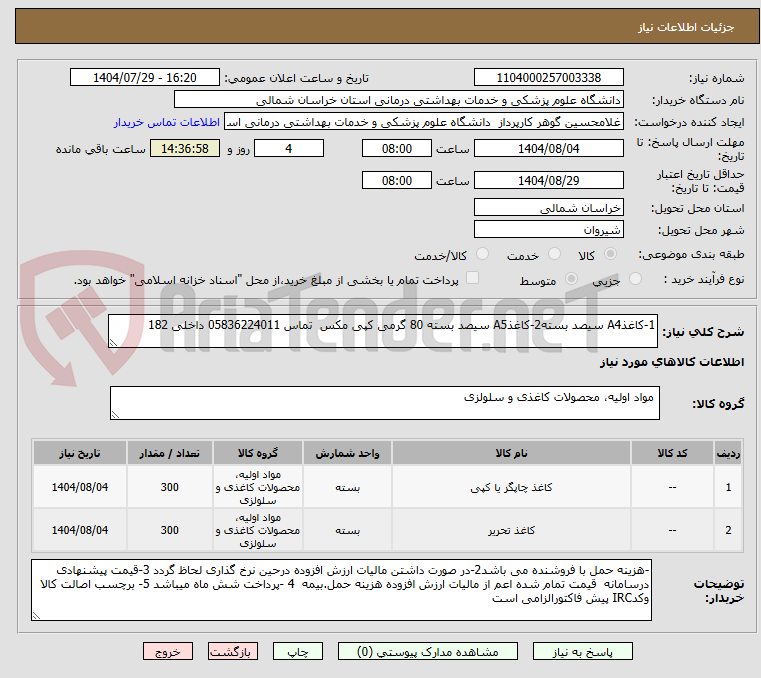Click the توضیحات خریدار notes textbox
This screenshot has height=678, width=761.
(x=341, y=590)
